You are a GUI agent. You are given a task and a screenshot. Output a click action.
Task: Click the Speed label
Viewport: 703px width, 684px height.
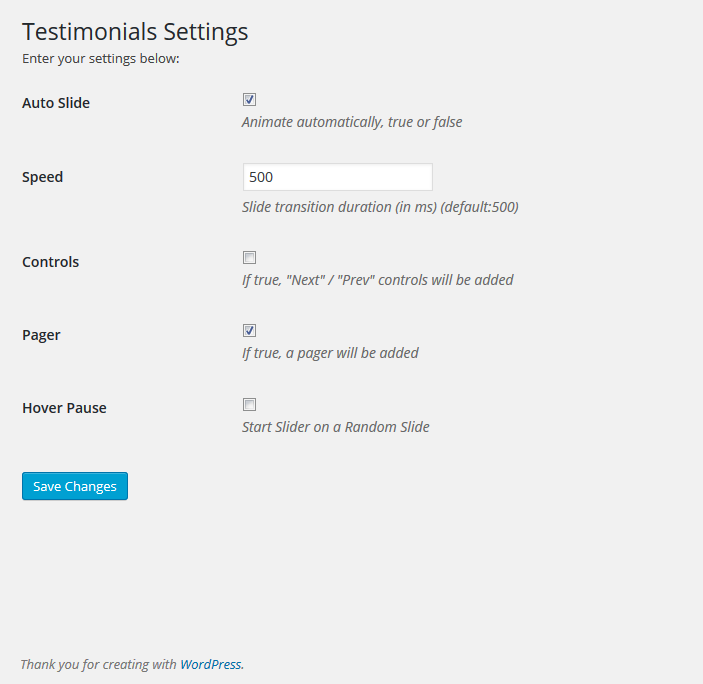[x=43, y=177]
